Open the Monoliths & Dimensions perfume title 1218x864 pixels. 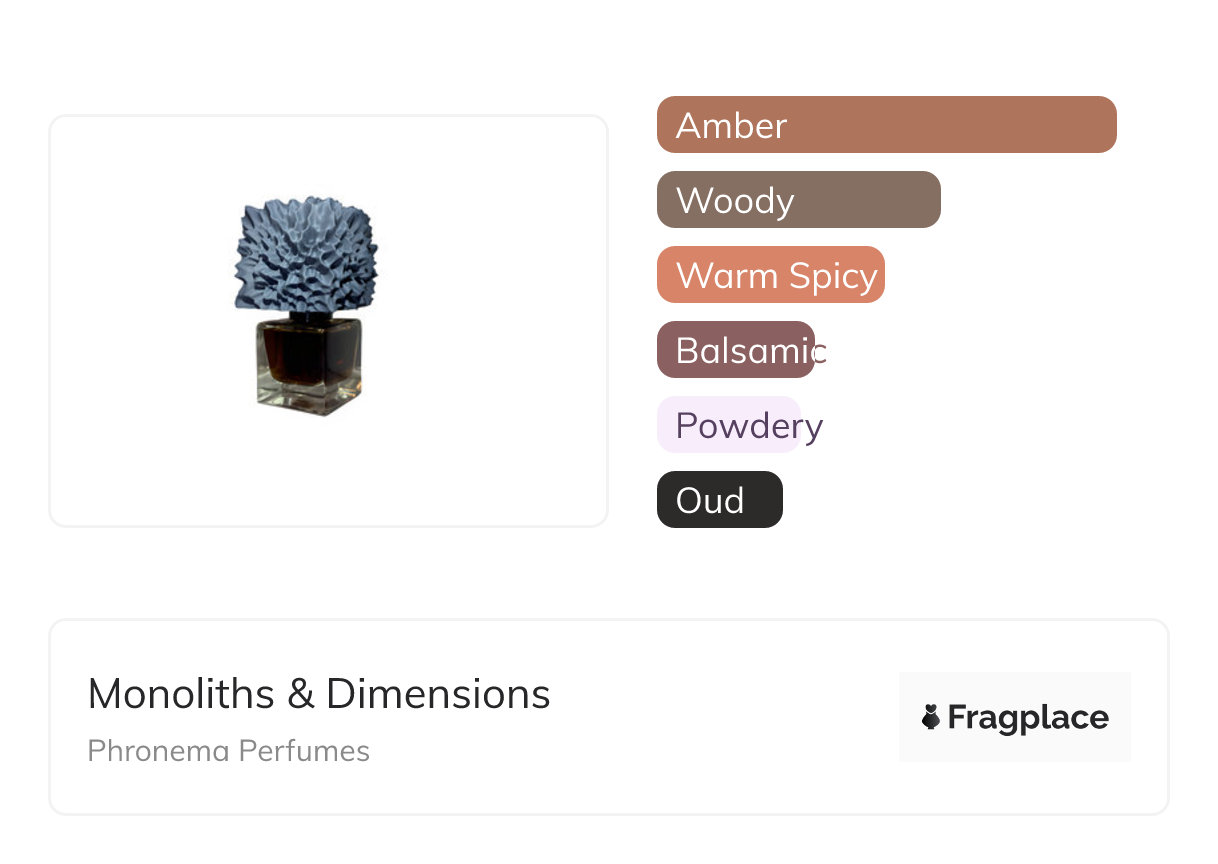point(319,694)
